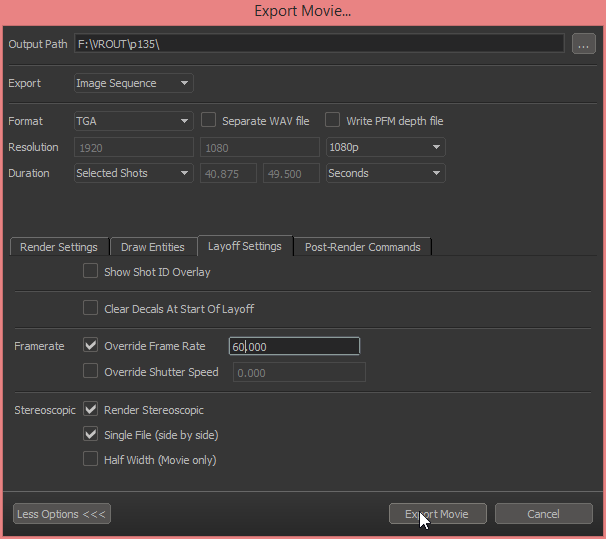Switch to the Render Settings tab

pyautogui.click(x=59, y=247)
